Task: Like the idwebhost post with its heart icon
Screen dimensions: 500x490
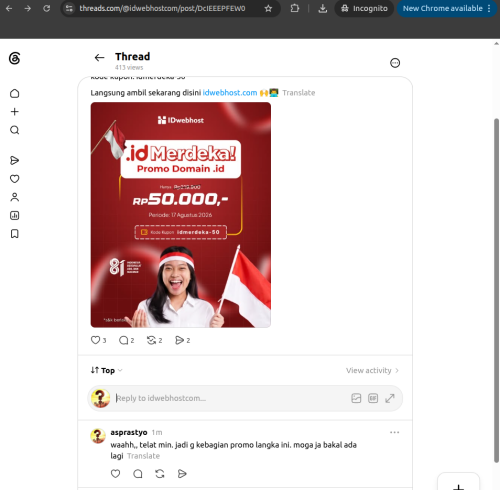Action: point(95,340)
